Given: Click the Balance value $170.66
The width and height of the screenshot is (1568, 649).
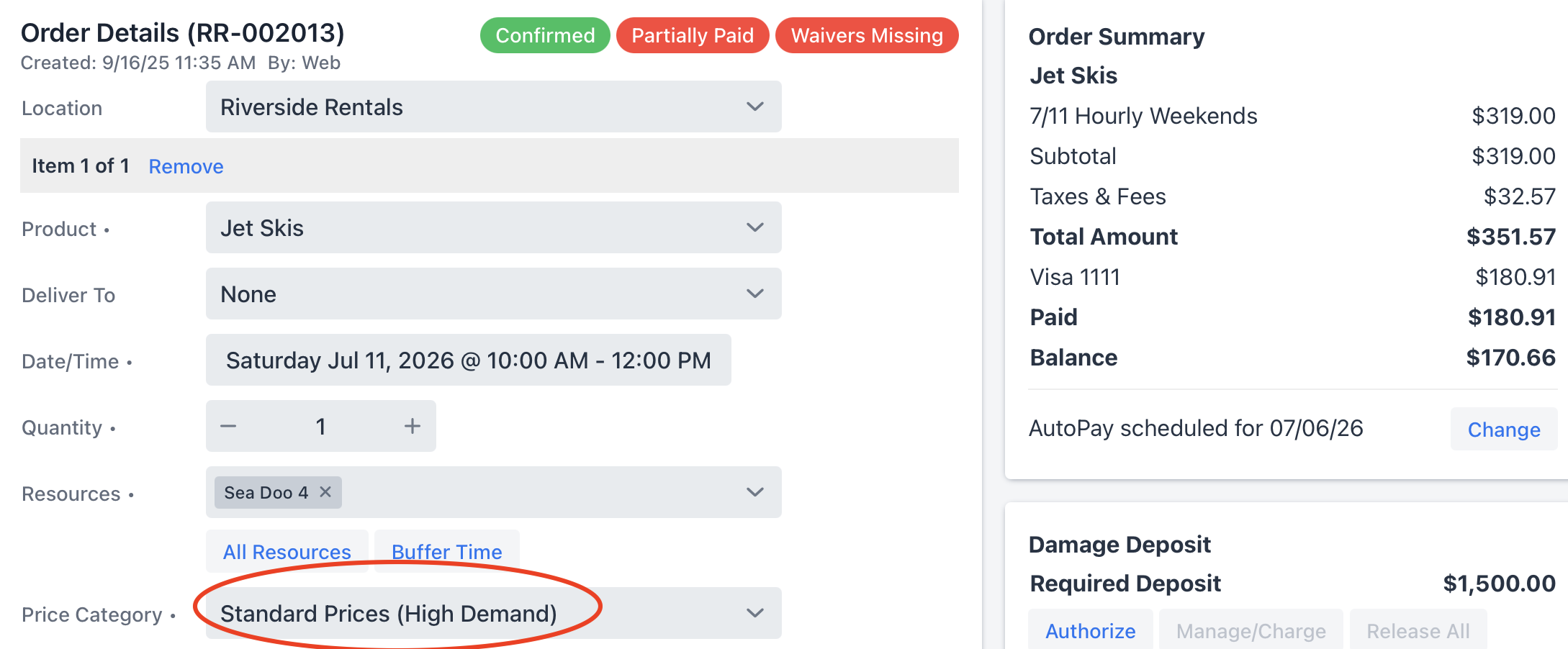Looking at the screenshot, I should point(1510,358).
